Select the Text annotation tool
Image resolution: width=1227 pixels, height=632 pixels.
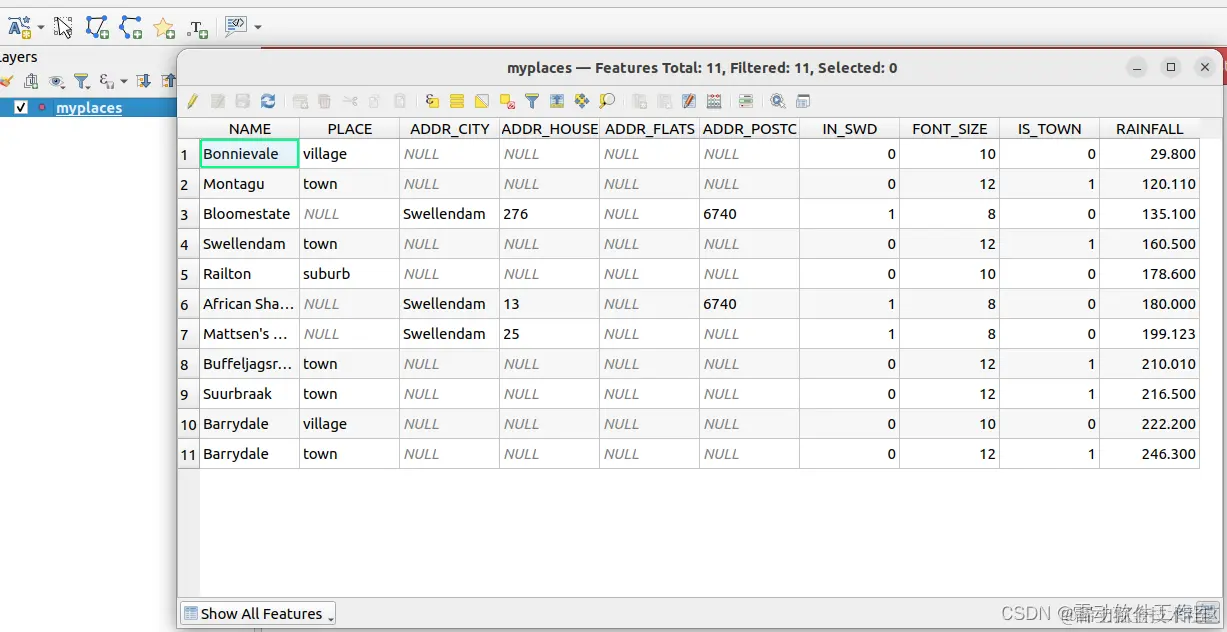(x=198, y=28)
